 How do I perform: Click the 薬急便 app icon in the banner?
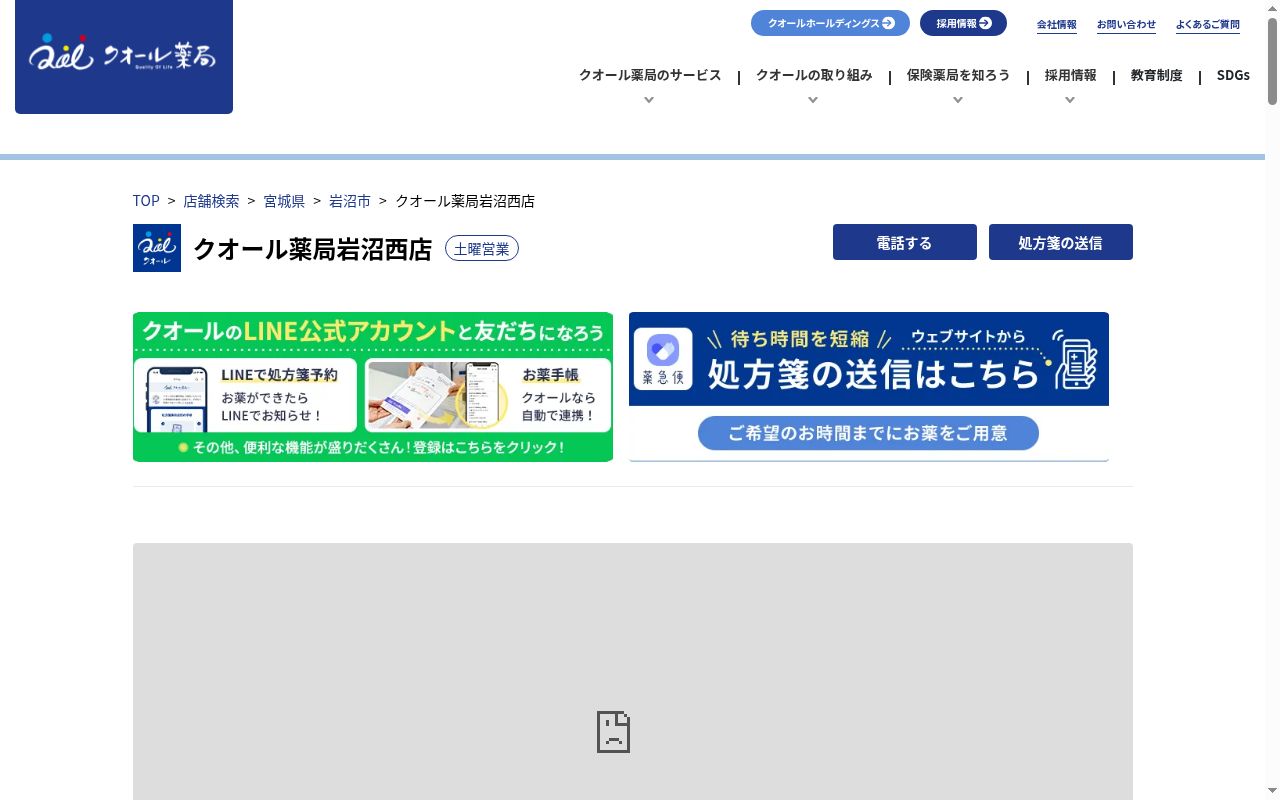coord(663,359)
